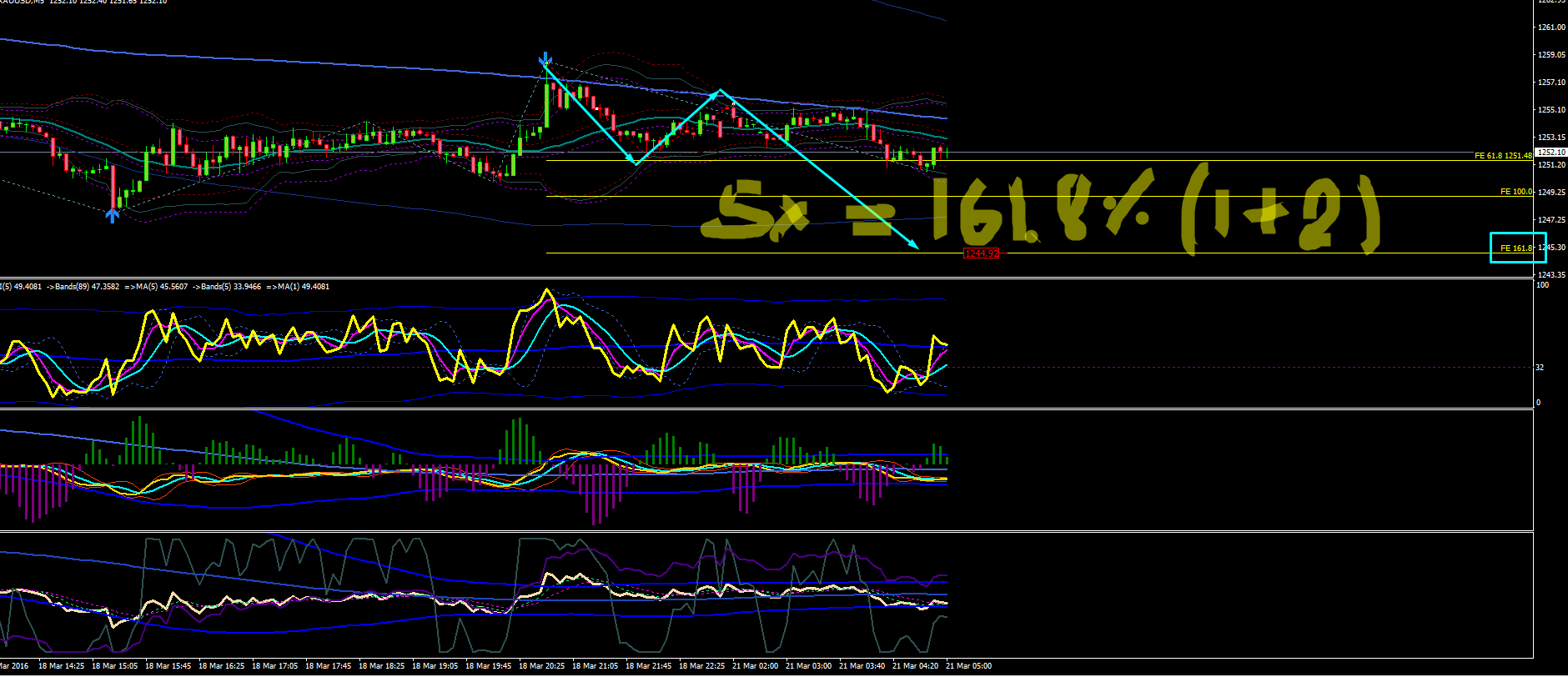The width and height of the screenshot is (1568, 677).
Task: Click the 1257.10 price scale value
Action: tap(1551, 83)
